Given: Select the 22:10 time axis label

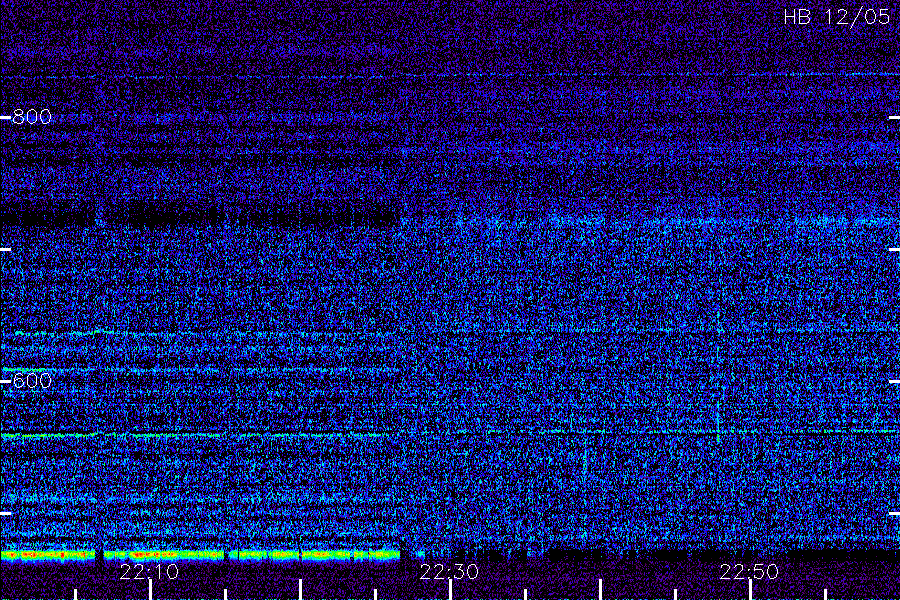Looking at the screenshot, I should point(149,572).
